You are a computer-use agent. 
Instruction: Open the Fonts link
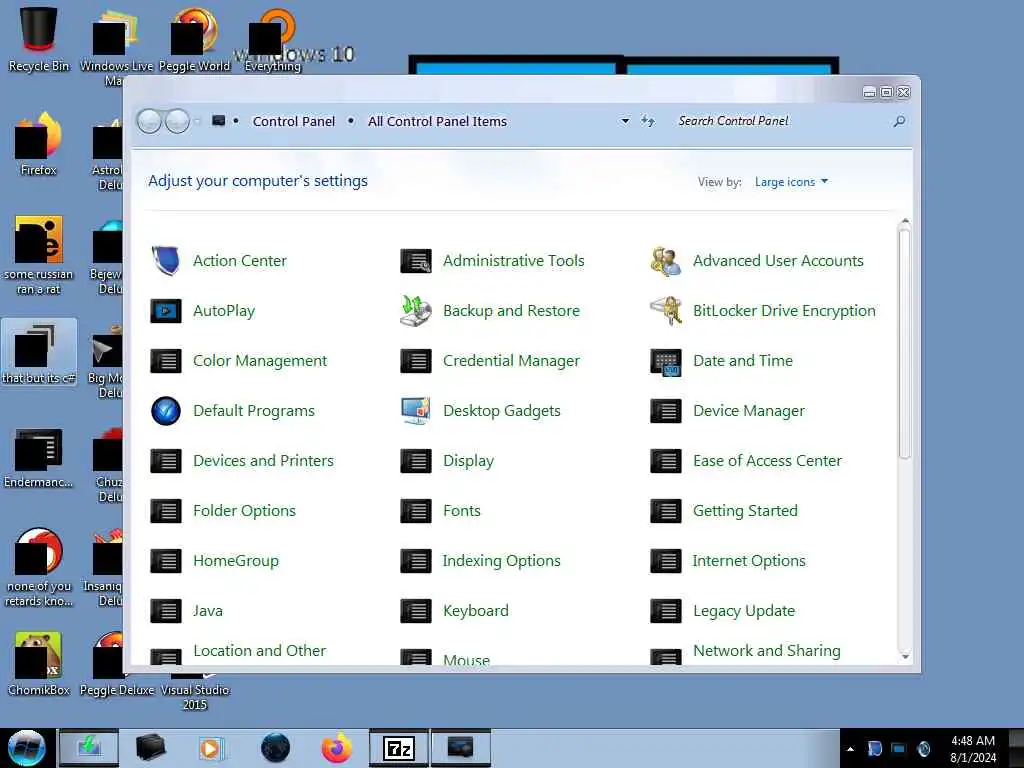[462, 511]
